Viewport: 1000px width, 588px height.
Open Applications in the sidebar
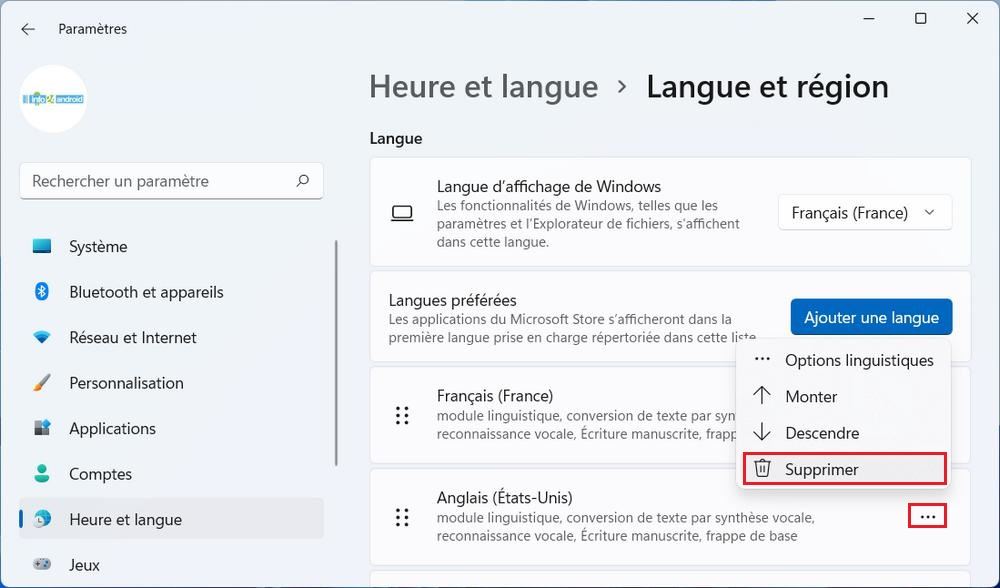coord(112,429)
